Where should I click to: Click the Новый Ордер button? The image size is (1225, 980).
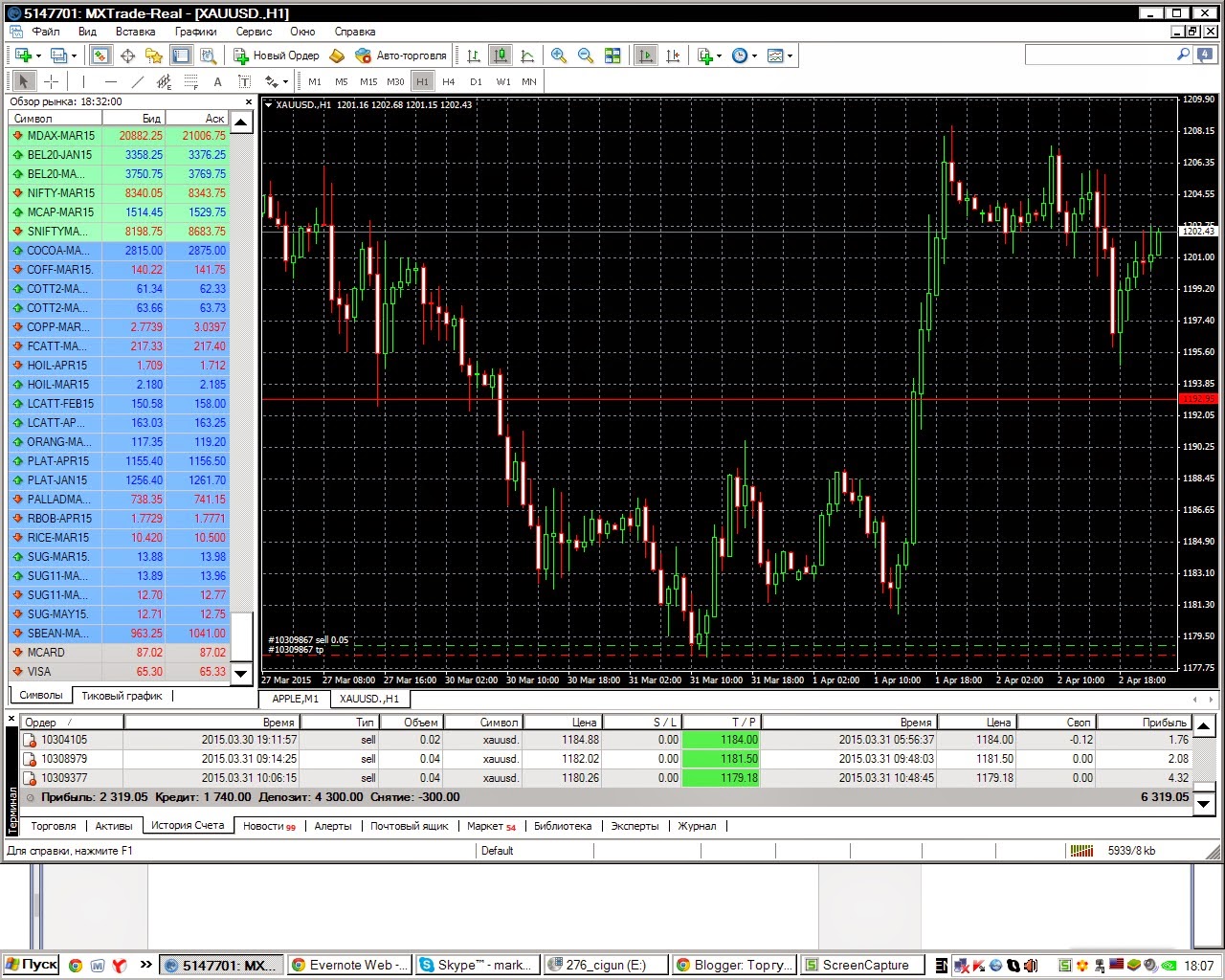pos(277,56)
